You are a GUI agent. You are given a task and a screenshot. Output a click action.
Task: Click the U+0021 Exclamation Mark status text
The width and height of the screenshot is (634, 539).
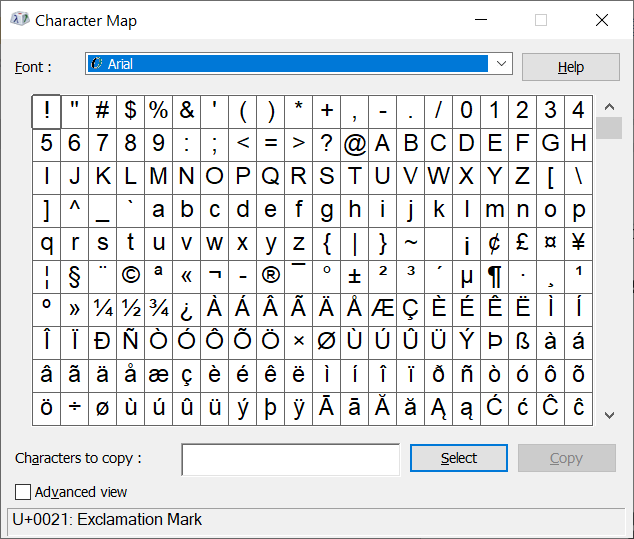click(107, 520)
